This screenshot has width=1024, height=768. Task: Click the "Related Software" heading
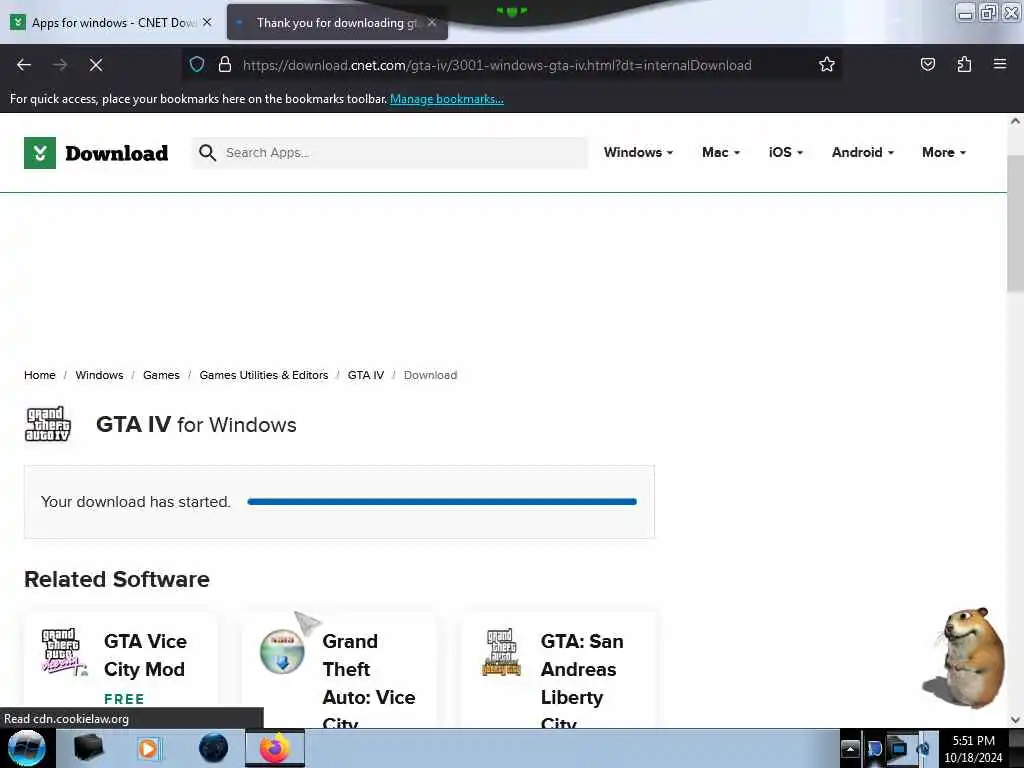117,579
